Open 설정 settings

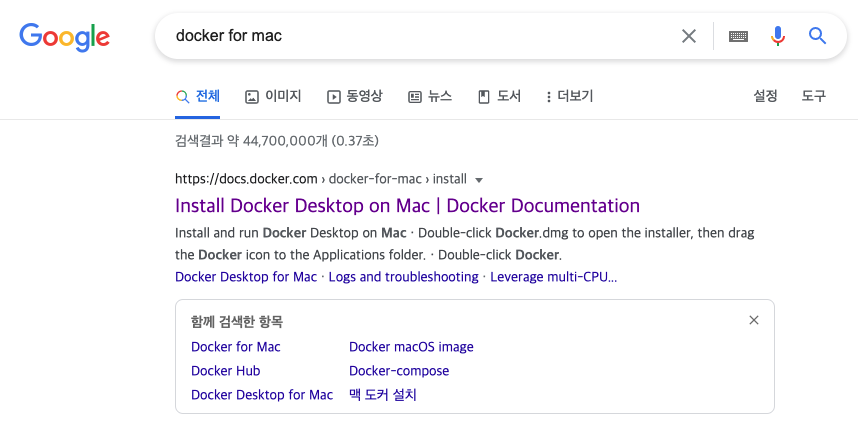coord(765,96)
